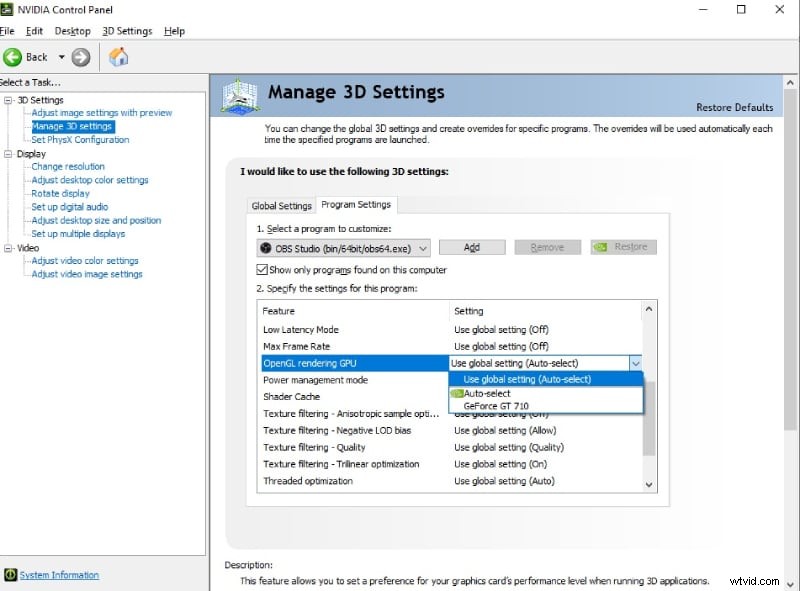800x591 pixels.
Task: Click the green Forward arrow icon
Action: [x=81, y=57]
